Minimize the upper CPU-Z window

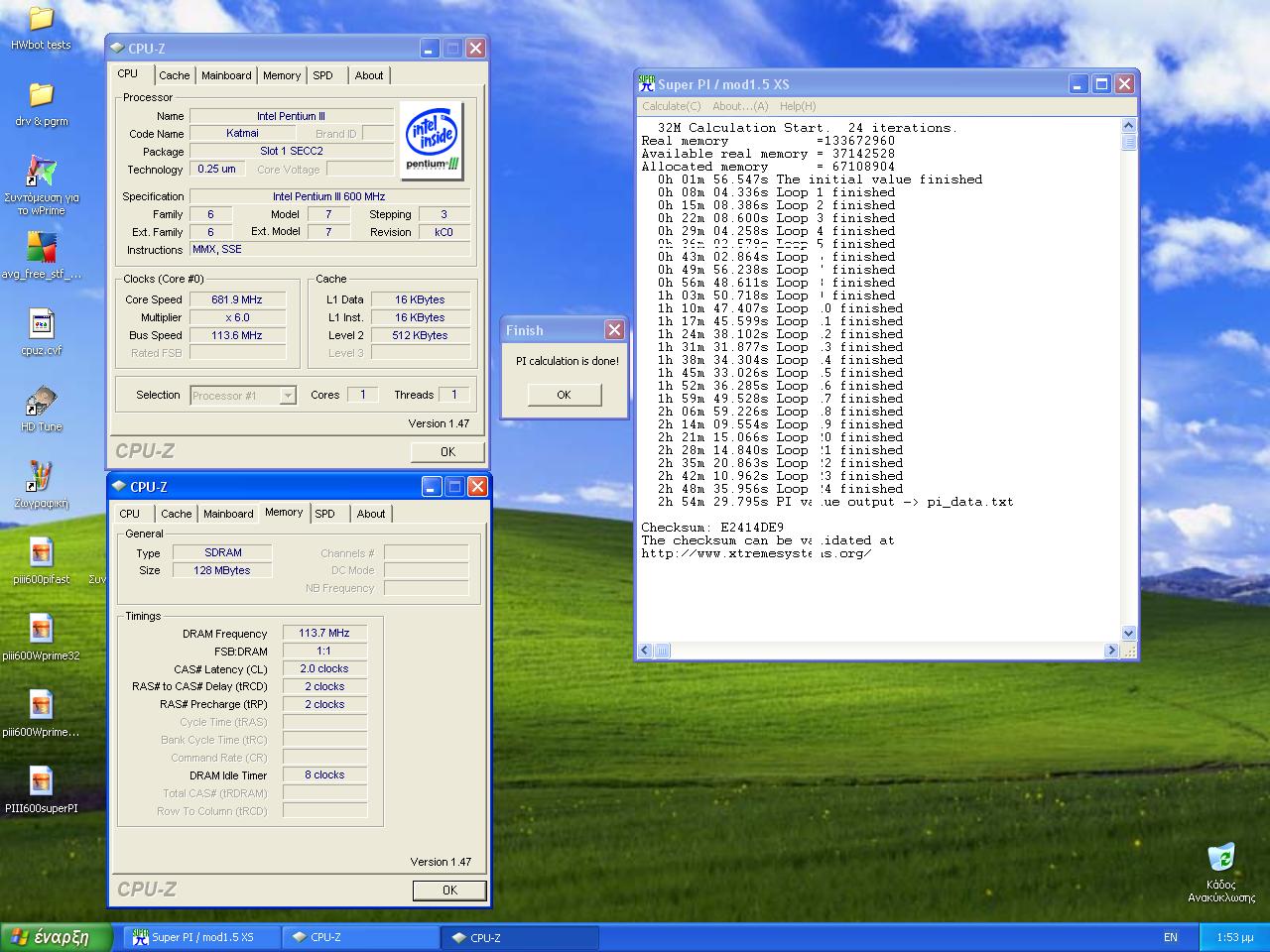pyautogui.click(x=430, y=48)
